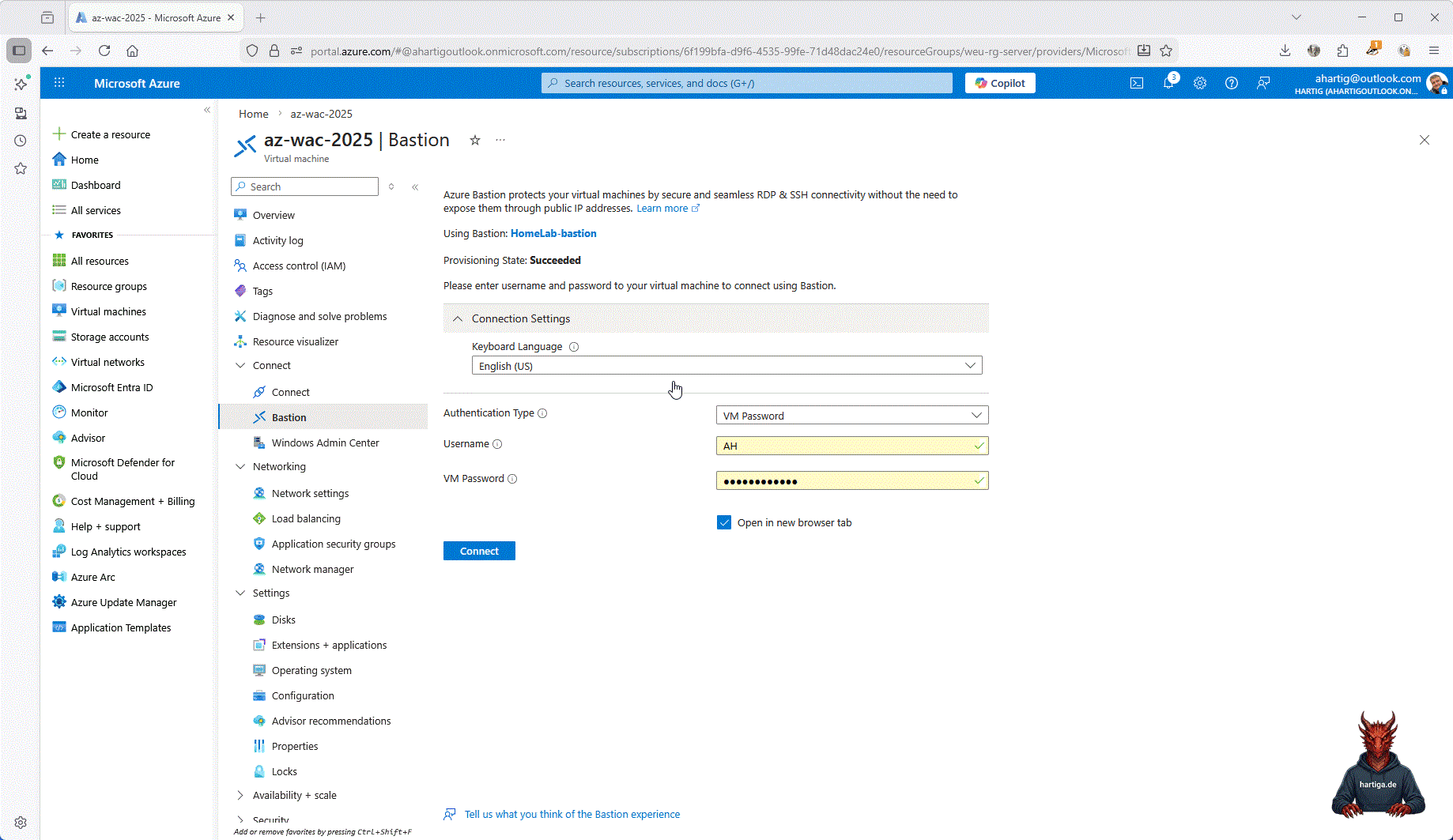Viewport: 1453px width, 840px height.
Task: Click the Connect button
Action: [x=479, y=551]
